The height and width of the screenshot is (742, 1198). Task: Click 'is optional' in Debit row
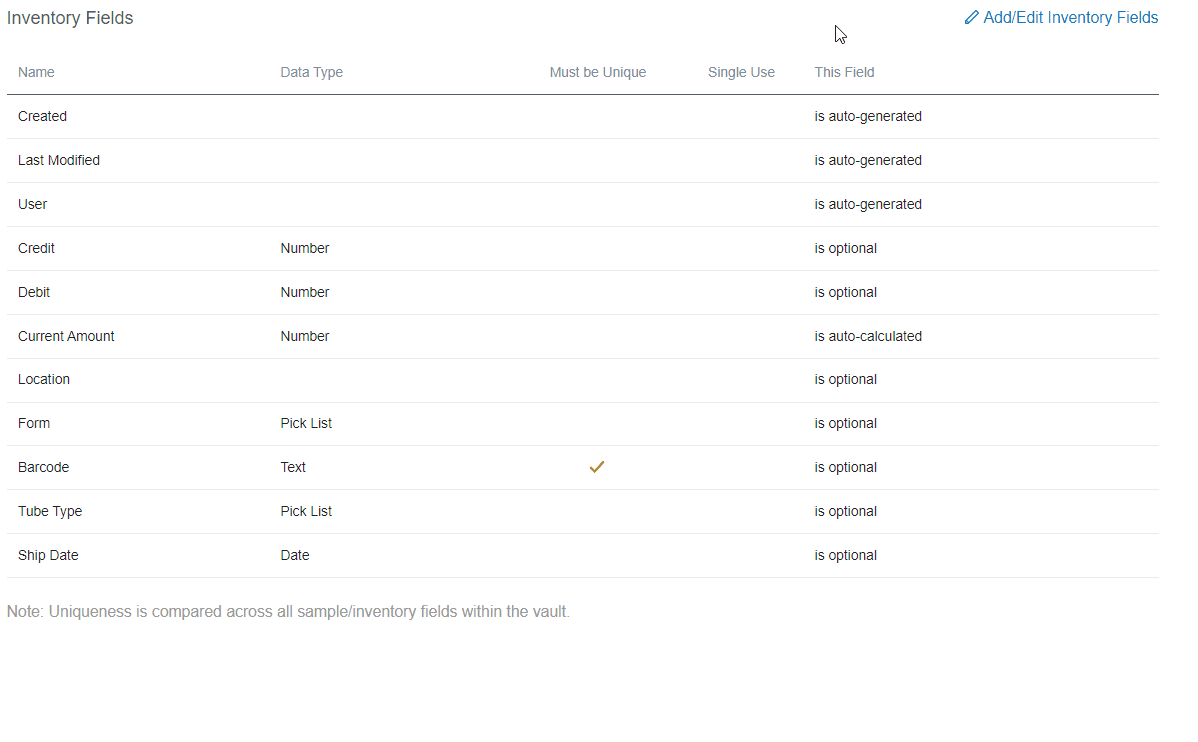[846, 293]
